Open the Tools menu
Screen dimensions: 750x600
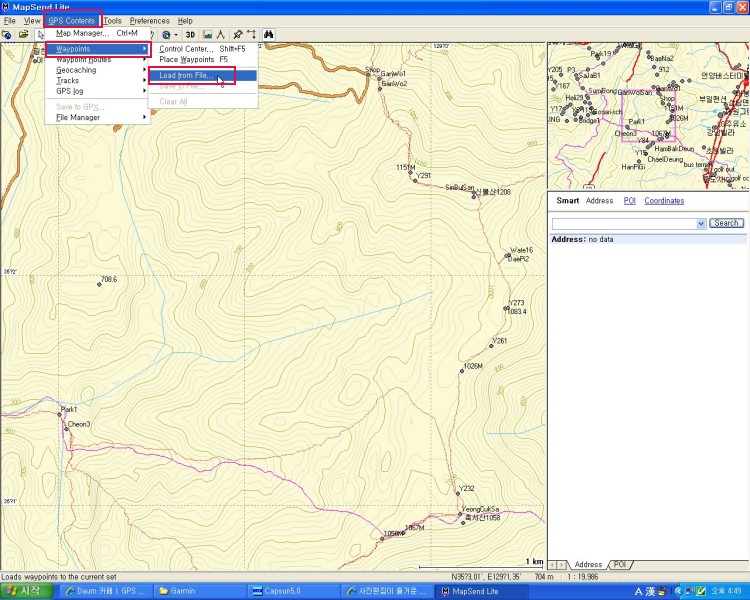112,21
